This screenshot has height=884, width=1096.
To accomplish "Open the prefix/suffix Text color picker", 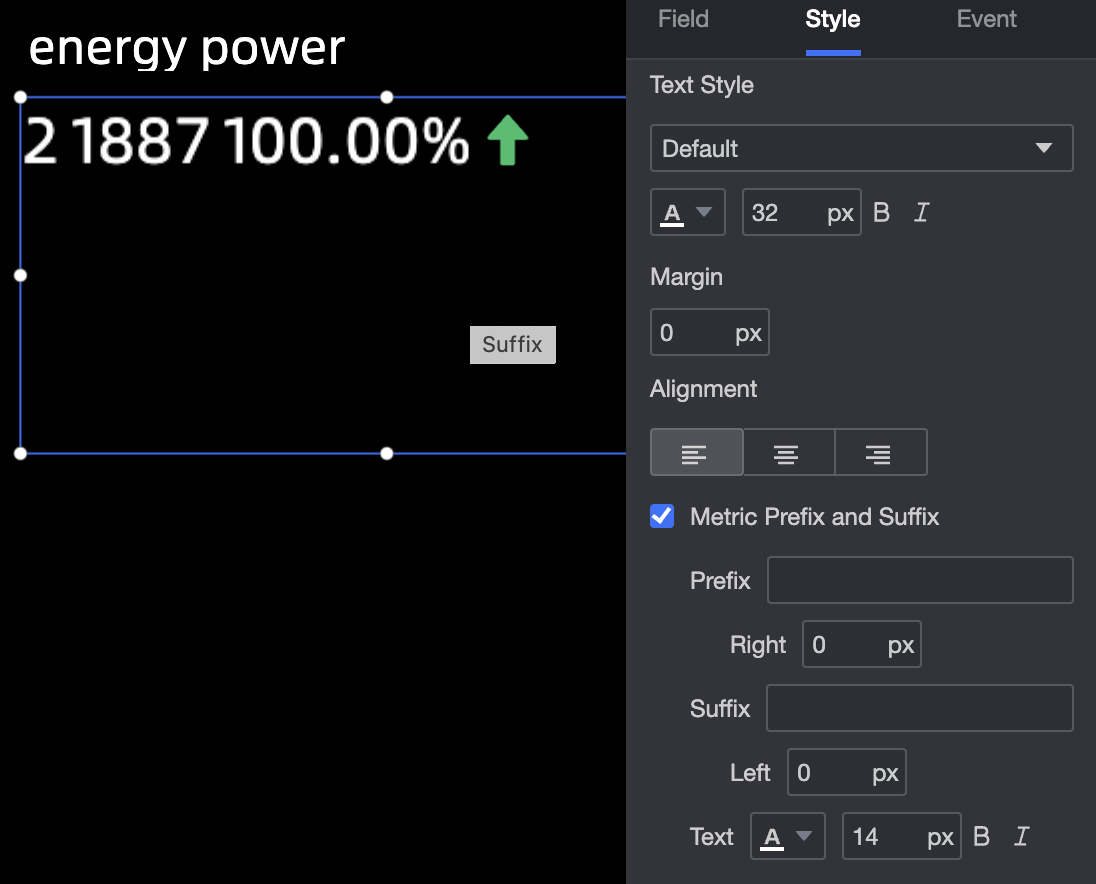I will pos(788,836).
